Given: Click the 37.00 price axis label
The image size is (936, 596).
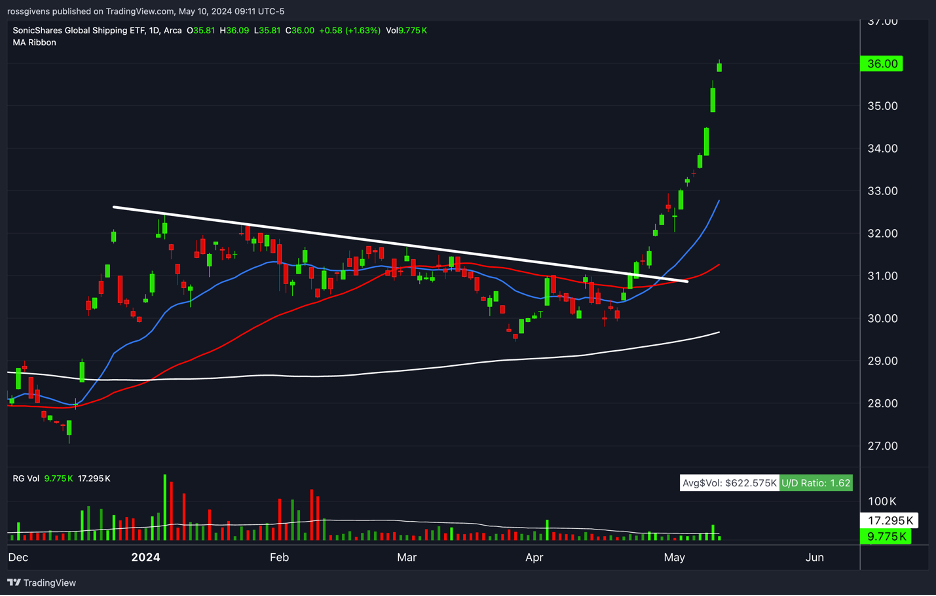Looking at the screenshot, I should [881, 21].
